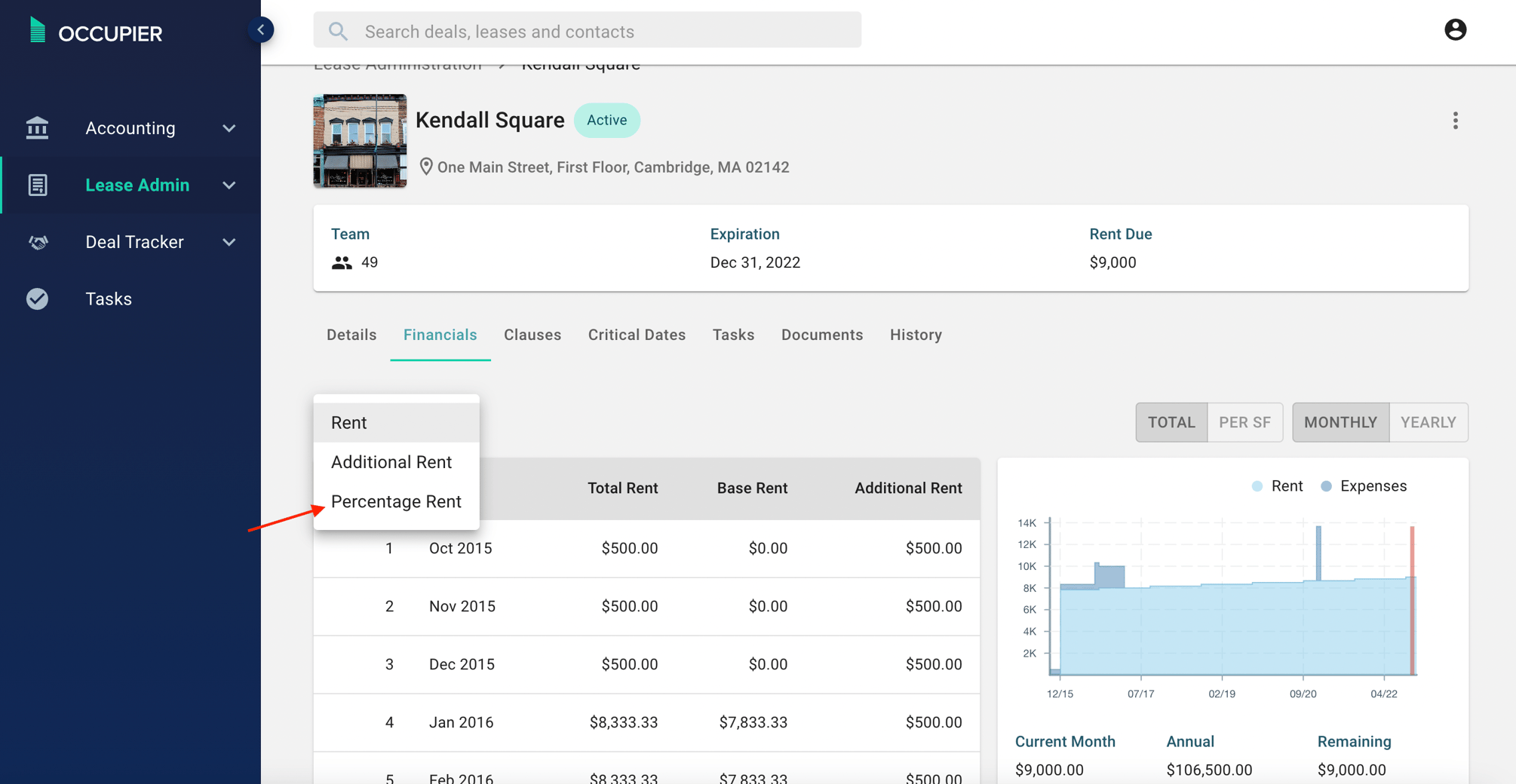
Task: Click the Lease Admin document icon
Action: pyautogui.click(x=37, y=185)
